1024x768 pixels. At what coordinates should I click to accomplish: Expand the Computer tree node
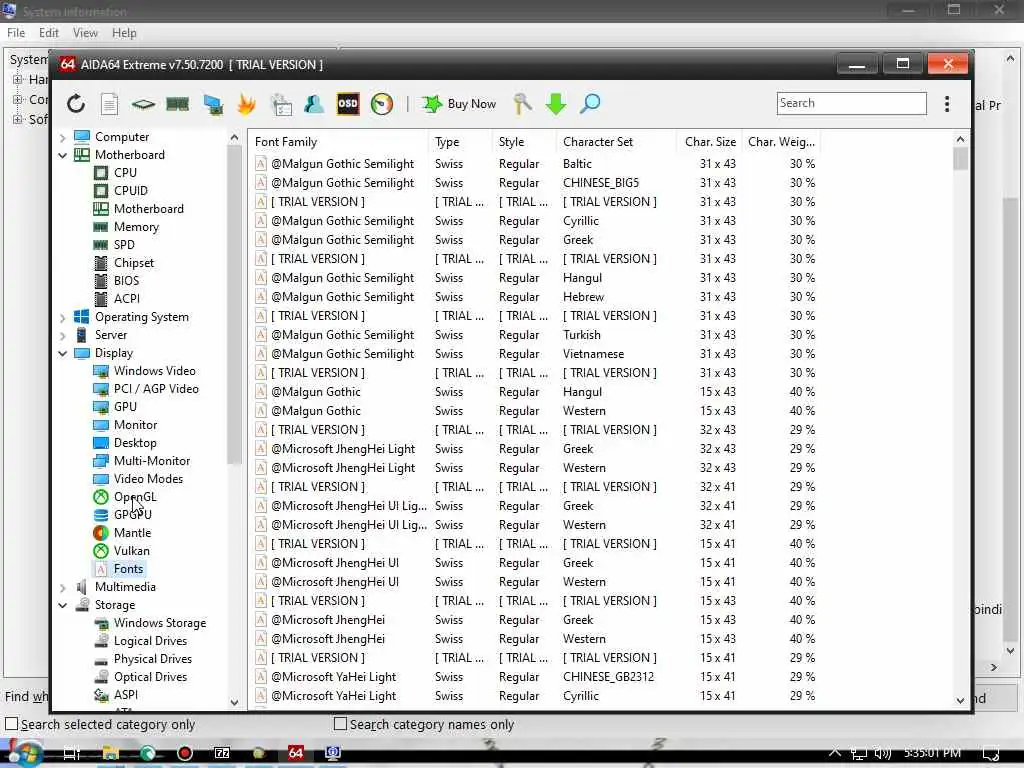coord(63,137)
